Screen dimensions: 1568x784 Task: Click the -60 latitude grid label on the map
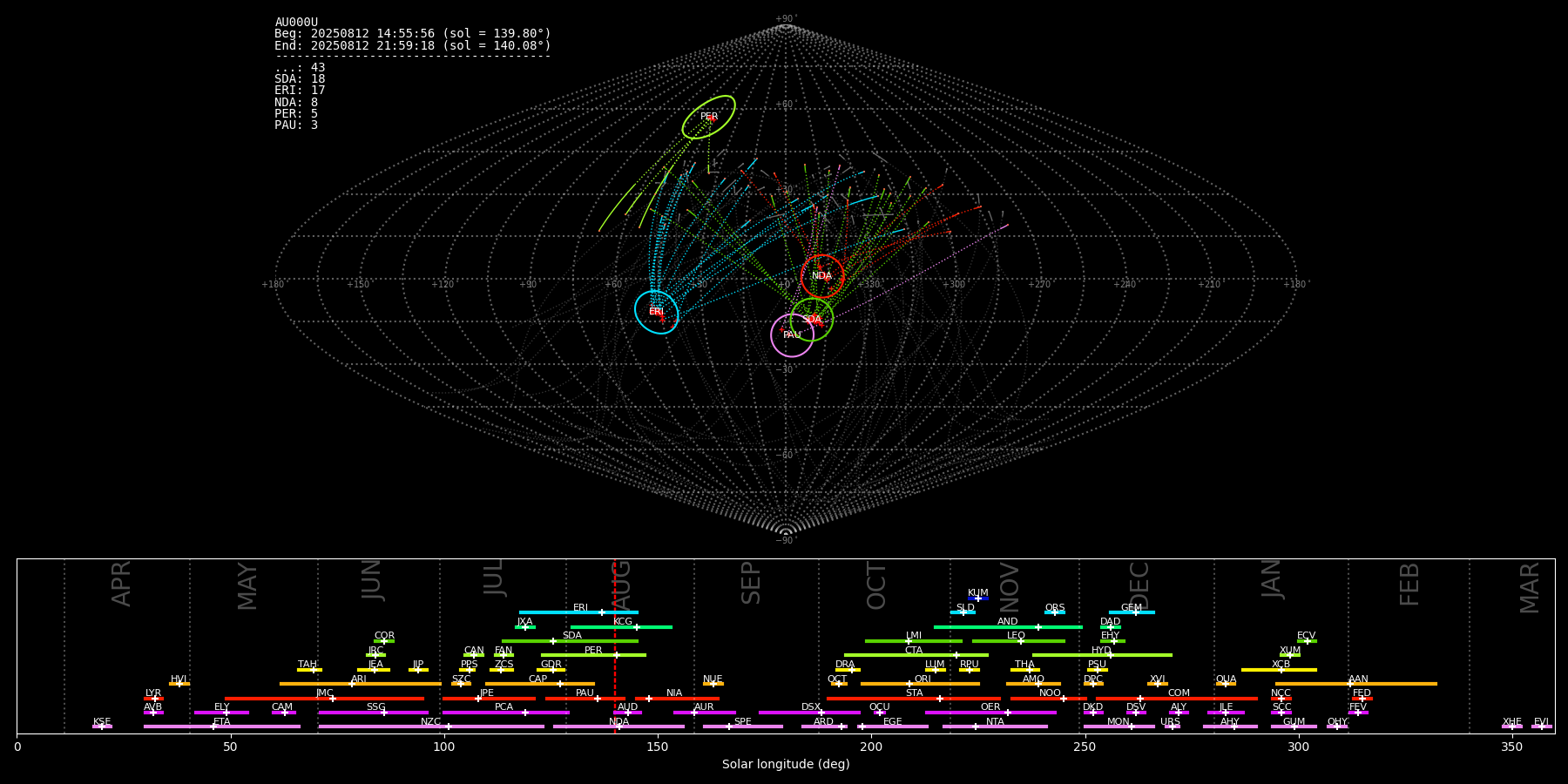point(786,456)
